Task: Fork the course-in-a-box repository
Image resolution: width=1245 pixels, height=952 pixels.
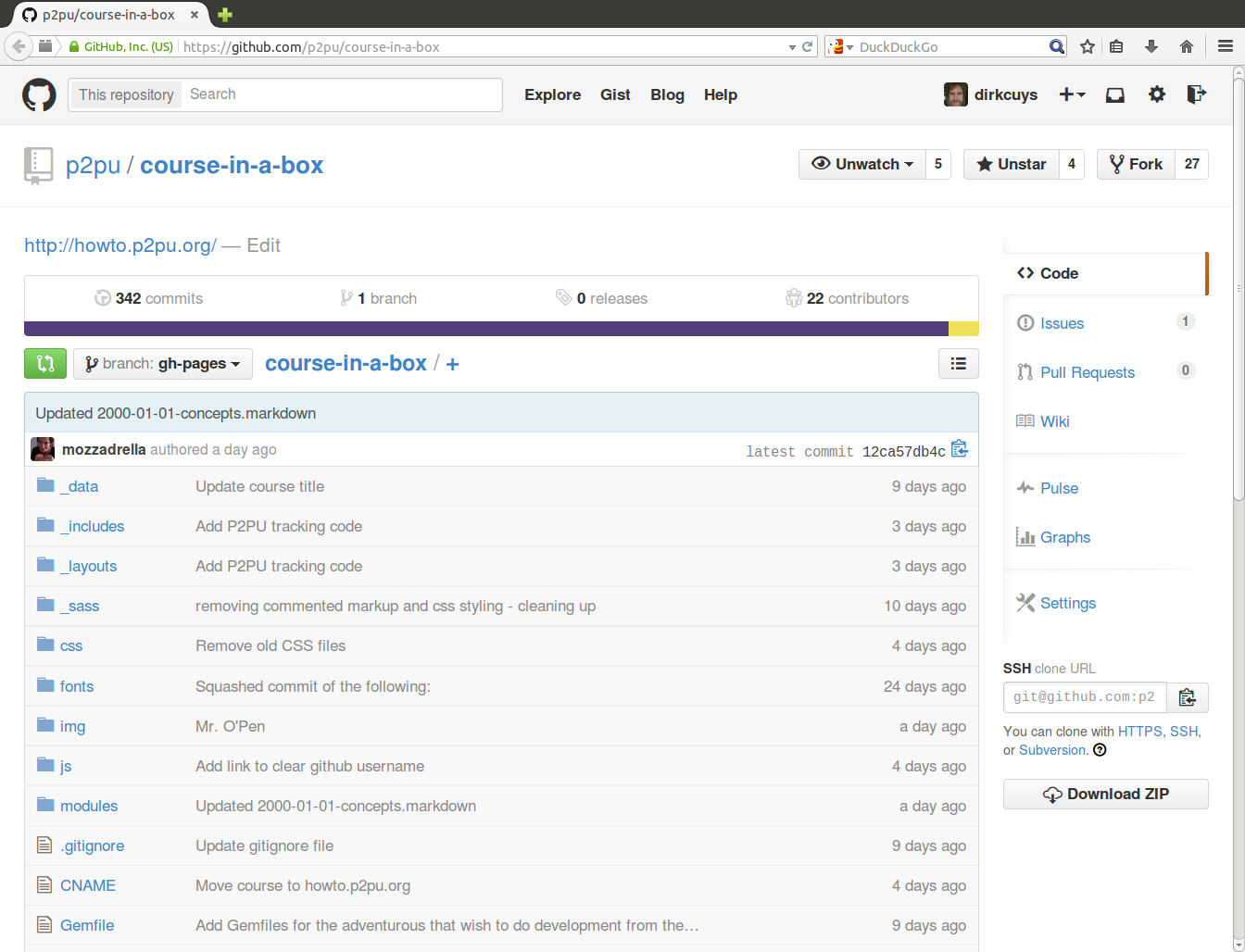Action: [x=1137, y=164]
